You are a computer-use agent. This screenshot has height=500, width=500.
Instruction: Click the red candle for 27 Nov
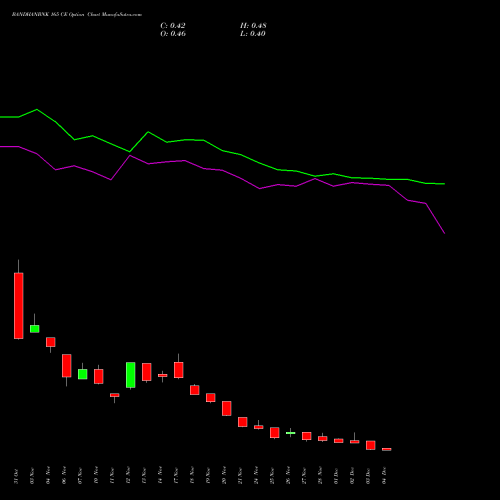pos(307,436)
